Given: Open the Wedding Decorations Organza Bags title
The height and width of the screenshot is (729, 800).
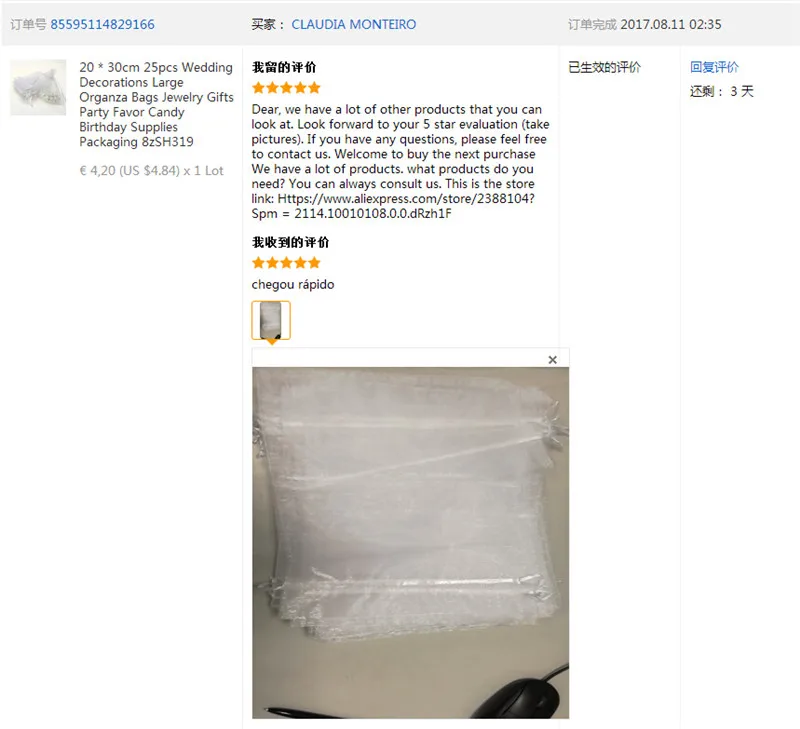Looking at the screenshot, I should (x=156, y=105).
